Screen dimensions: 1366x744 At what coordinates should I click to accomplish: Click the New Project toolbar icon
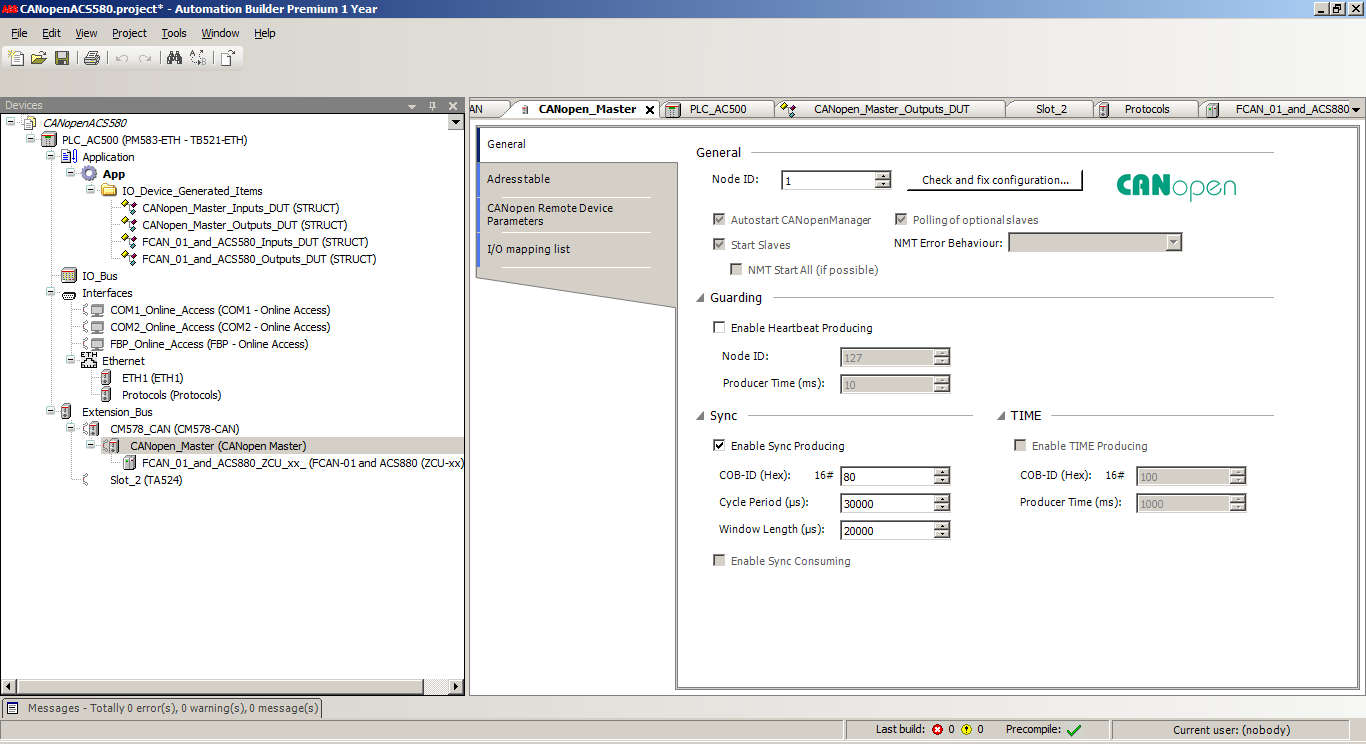[16, 58]
